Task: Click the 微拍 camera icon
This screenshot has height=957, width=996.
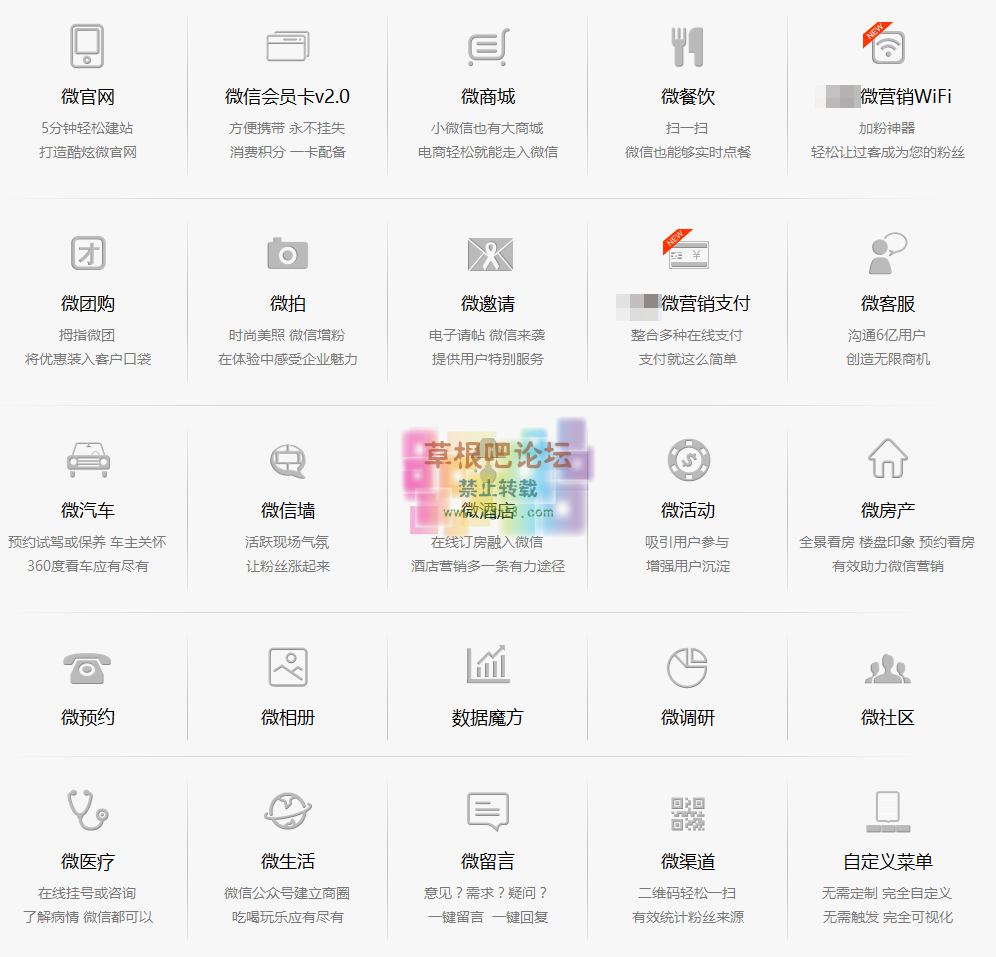Action: pyautogui.click(x=287, y=253)
